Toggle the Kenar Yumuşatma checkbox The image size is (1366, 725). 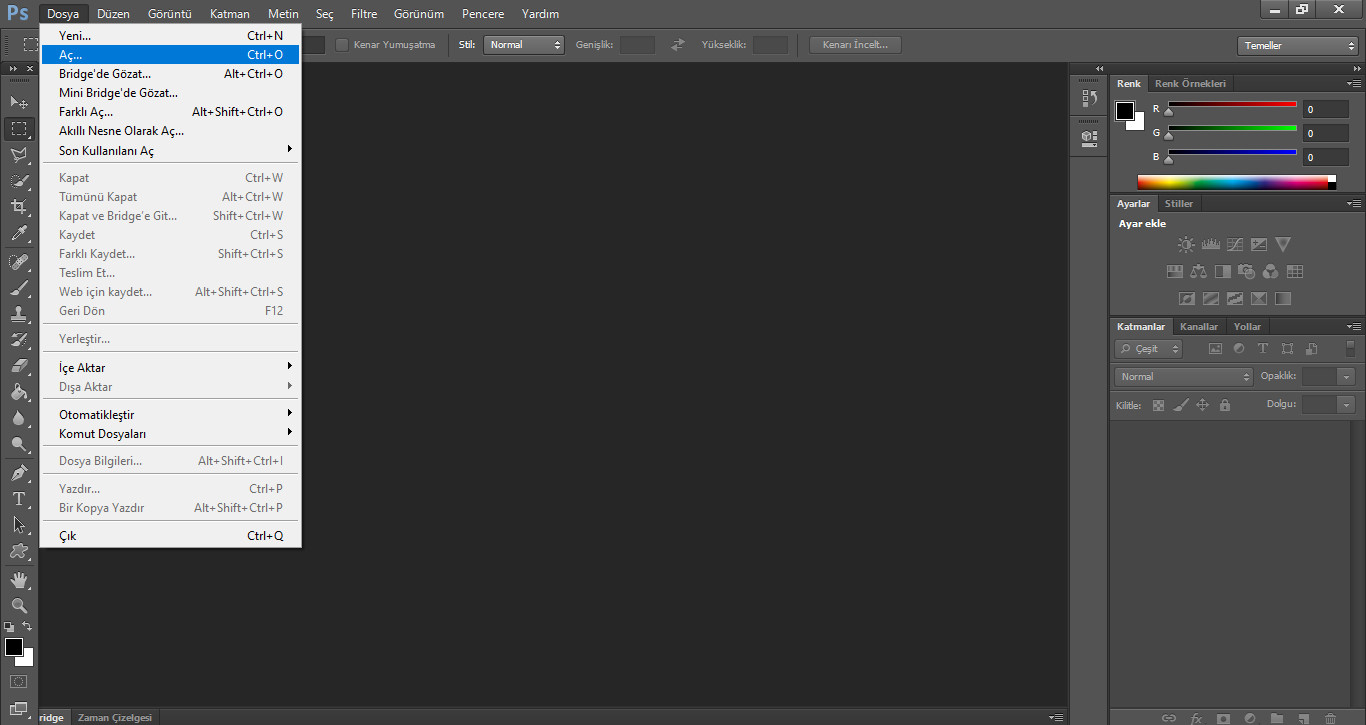click(342, 45)
